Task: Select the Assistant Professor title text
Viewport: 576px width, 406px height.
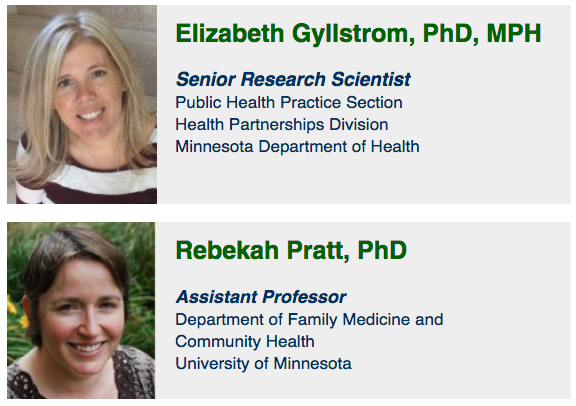Action: 261,297
